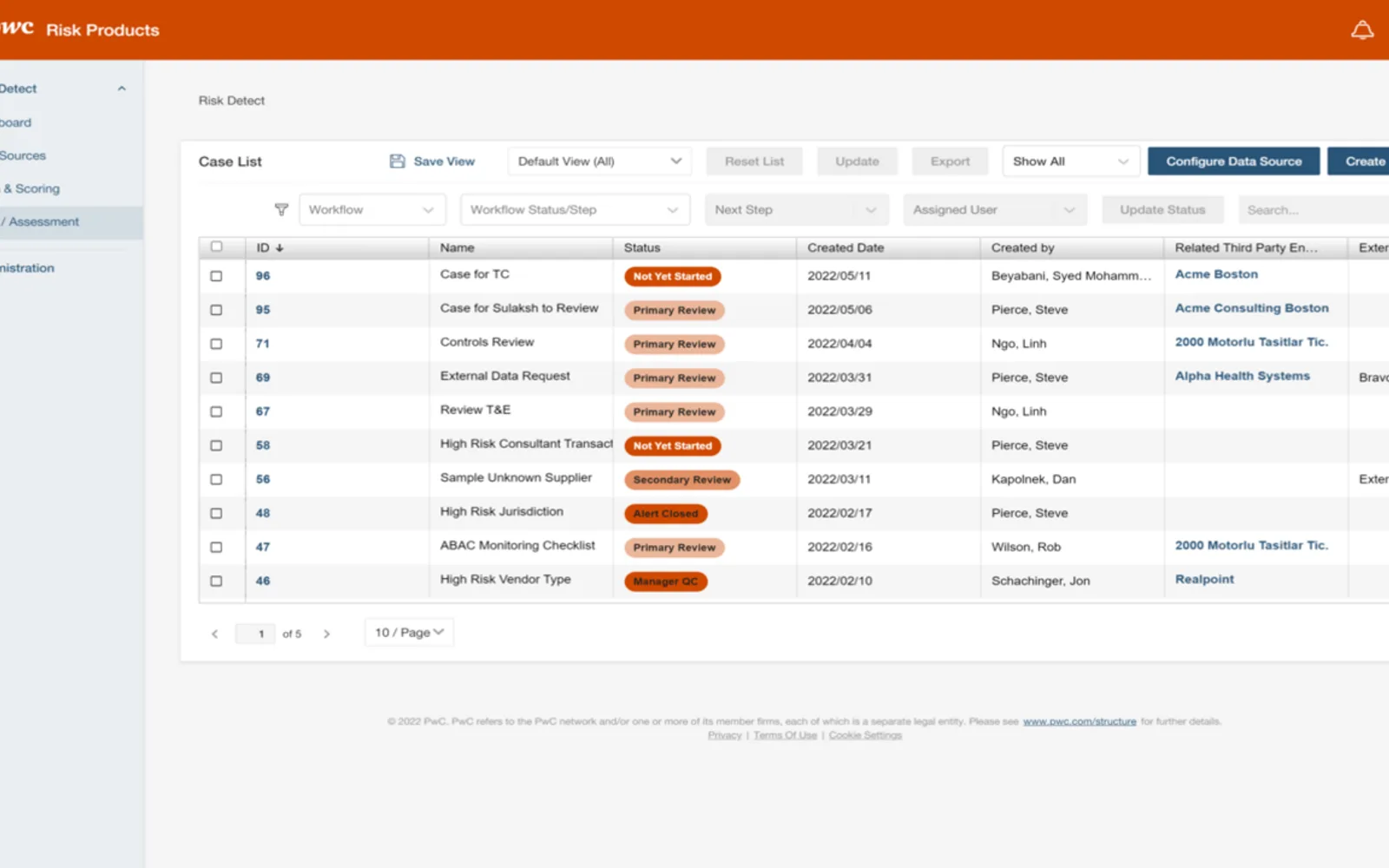Viewport: 1389px width, 868px height.
Task: Select the checkbox for case 46
Action: tap(216, 581)
